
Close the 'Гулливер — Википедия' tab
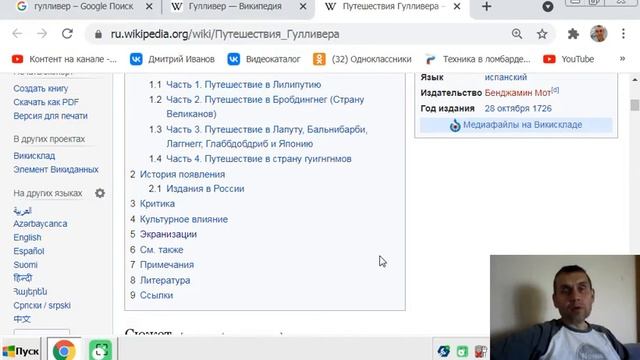tap(303, 7)
